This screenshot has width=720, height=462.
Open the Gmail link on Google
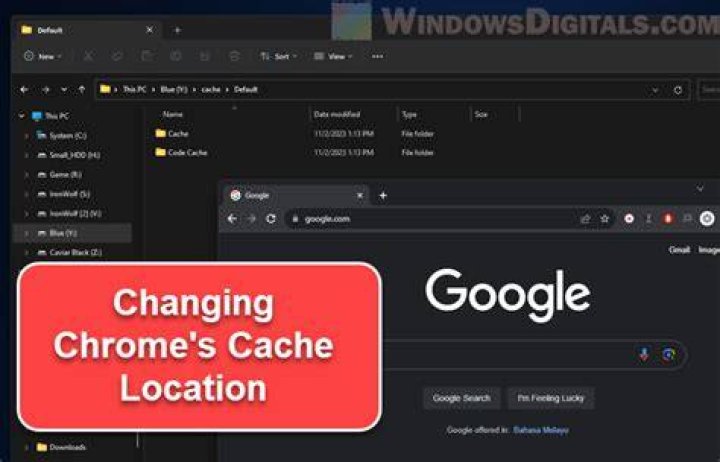[x=679, y=250]
